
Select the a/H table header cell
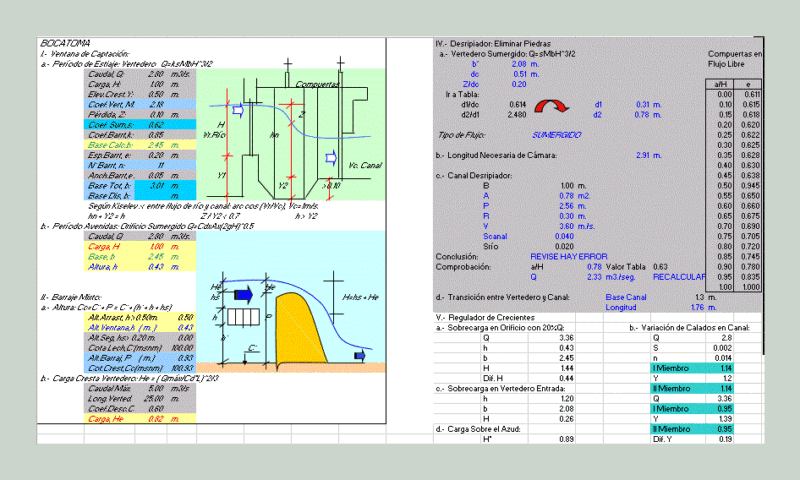(x=720, y=84)
